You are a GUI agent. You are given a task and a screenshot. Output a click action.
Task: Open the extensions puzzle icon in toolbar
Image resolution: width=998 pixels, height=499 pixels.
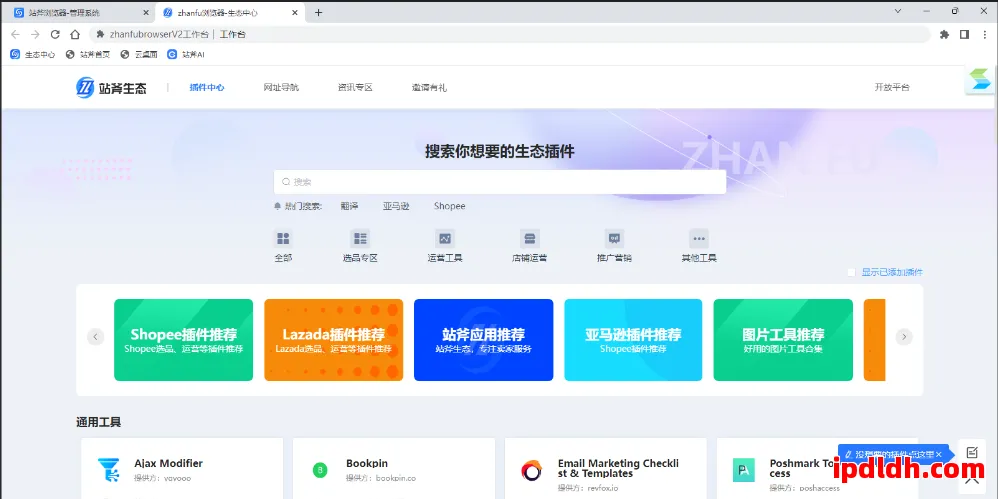pyautogui.click(x=945, y=34)
